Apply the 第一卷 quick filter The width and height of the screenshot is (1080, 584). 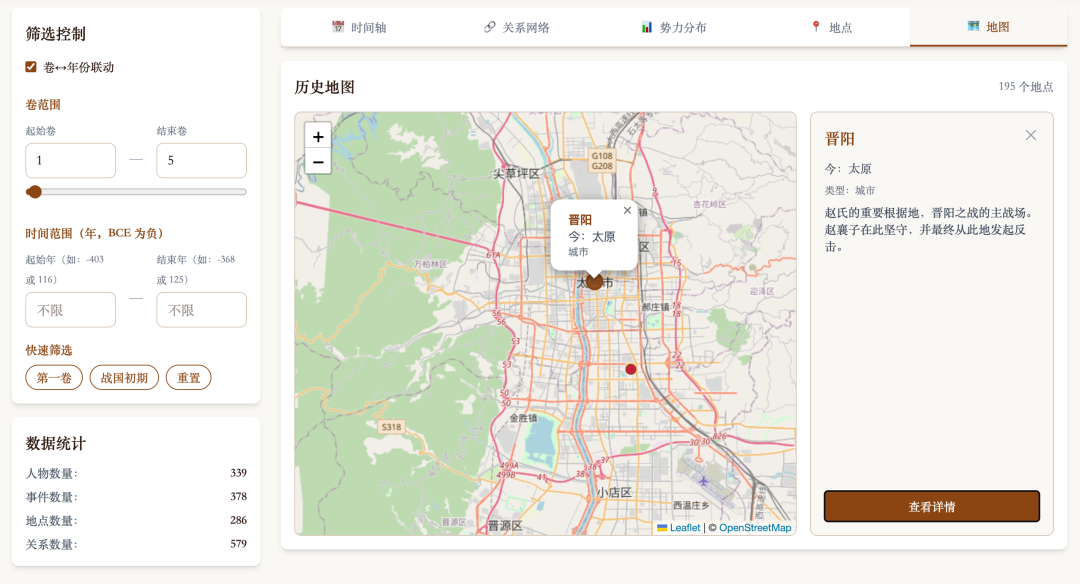54,377
